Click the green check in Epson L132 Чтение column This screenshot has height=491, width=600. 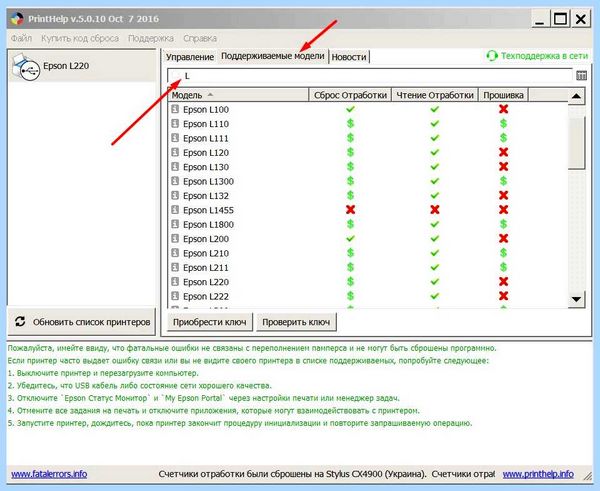434,195
